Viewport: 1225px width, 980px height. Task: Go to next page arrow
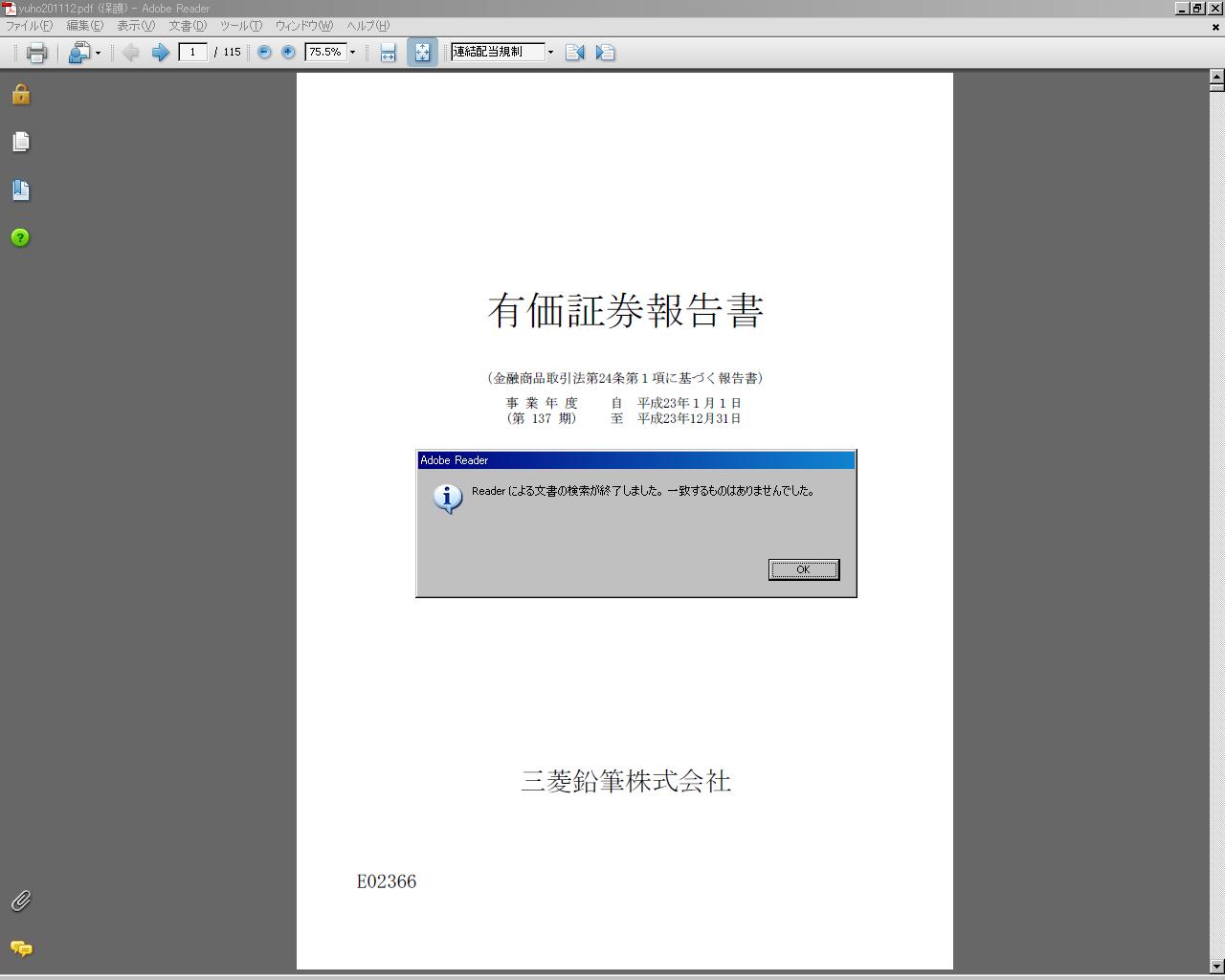coord(161,53)
